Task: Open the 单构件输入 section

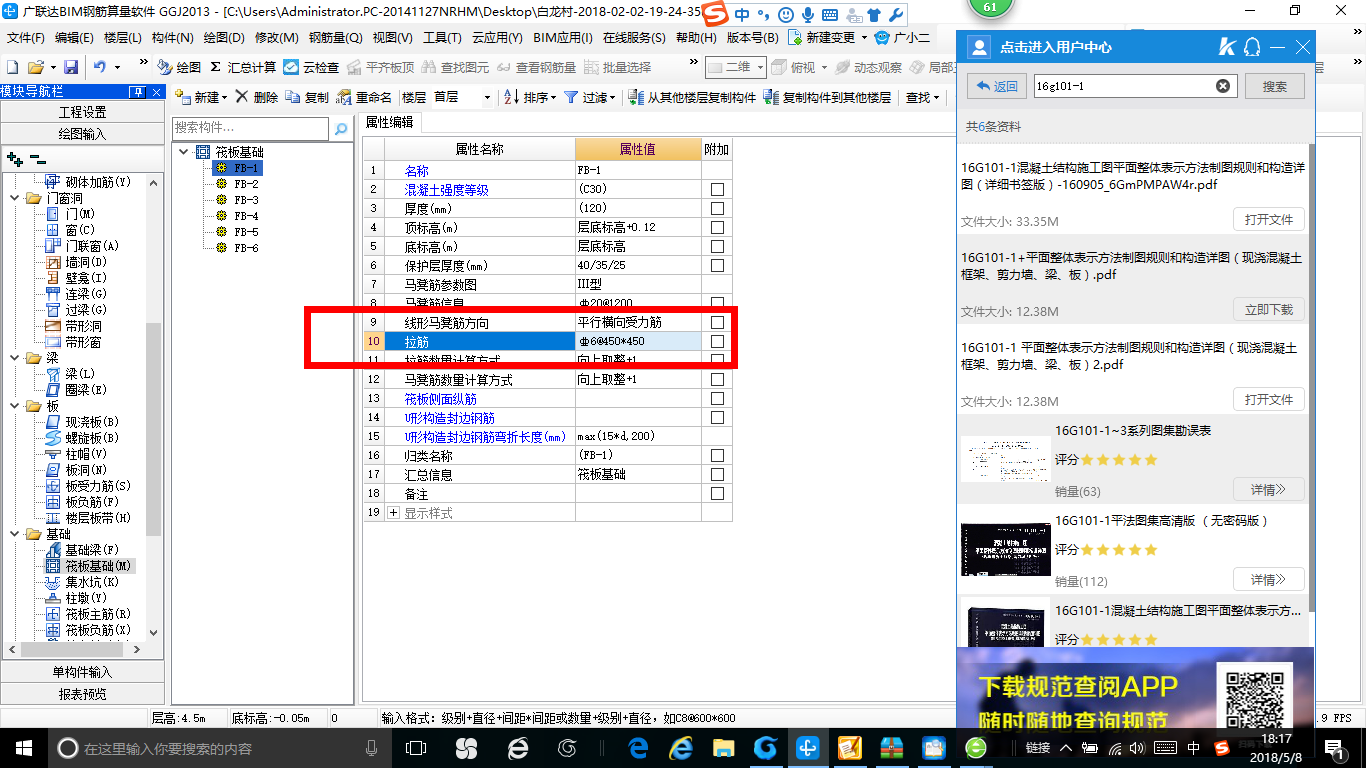Action: (x=83, y=672)
